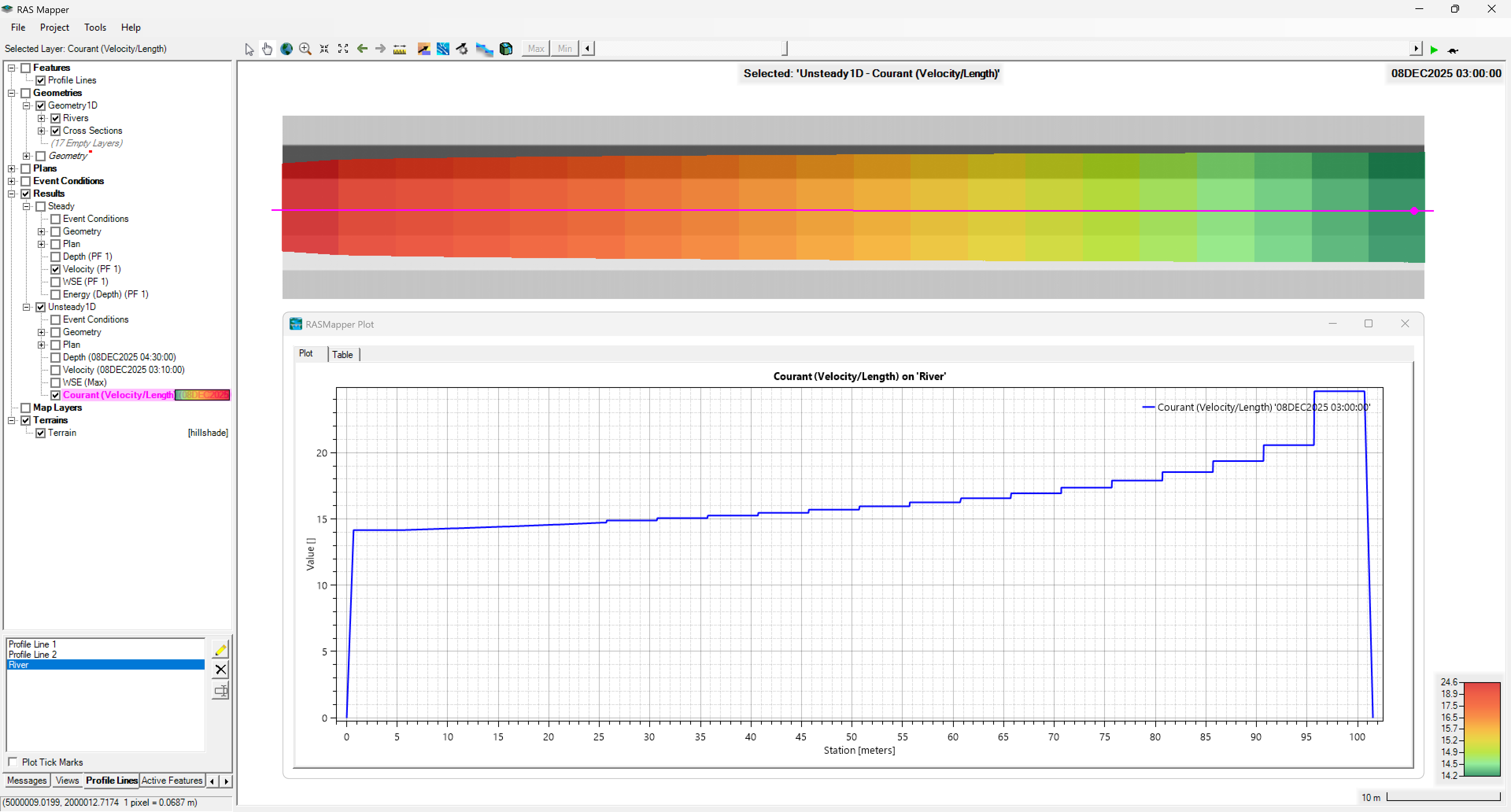This screenshot has height=812, width=1511.
Task: Switch to the Table tab in plot
Action: 343,354
